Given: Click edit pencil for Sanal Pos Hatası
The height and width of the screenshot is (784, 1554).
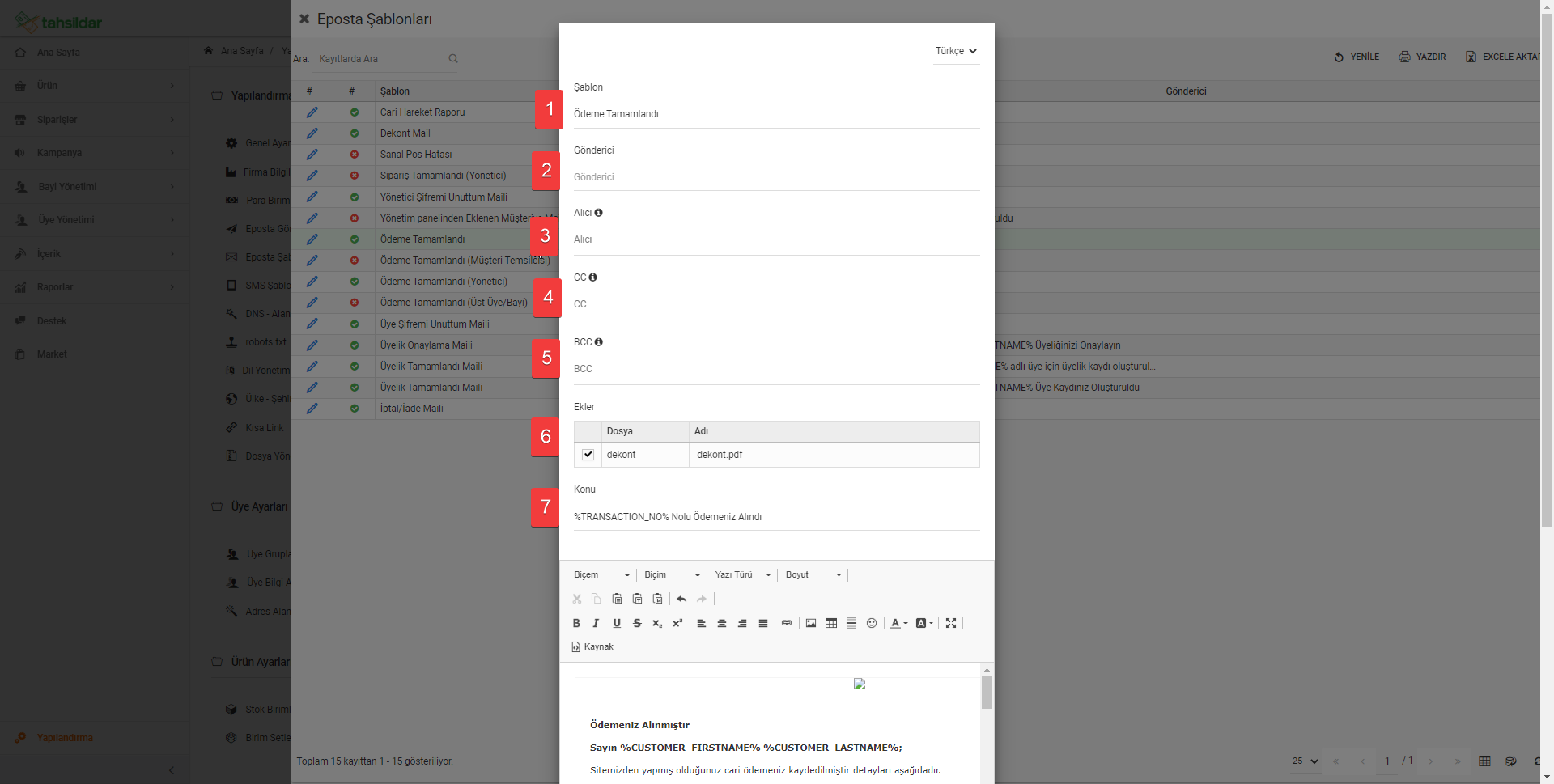Looking at the screenshot, I should pyautogui.click(x=312, y=155).
